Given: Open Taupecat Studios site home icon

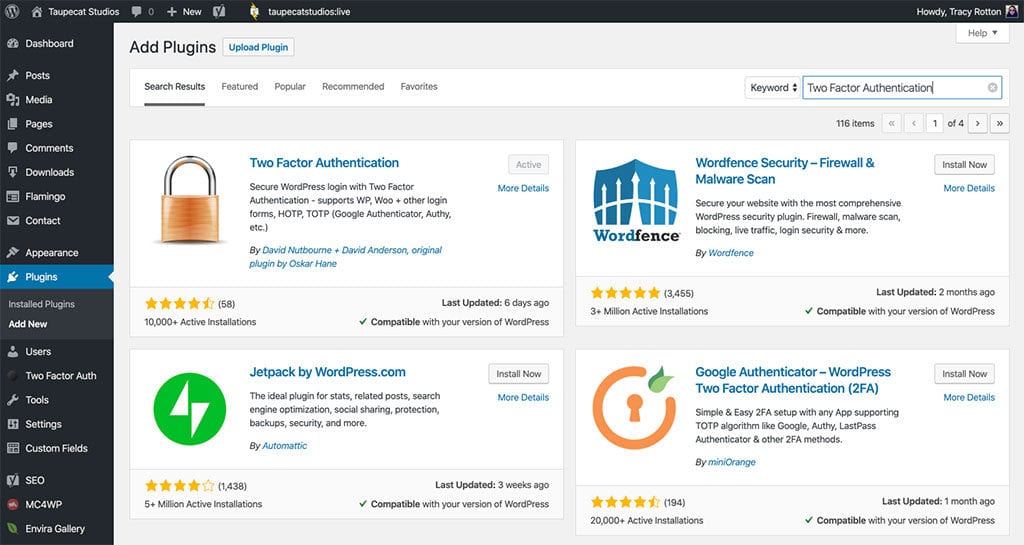Looking at the screenshot, I should 37,12.
